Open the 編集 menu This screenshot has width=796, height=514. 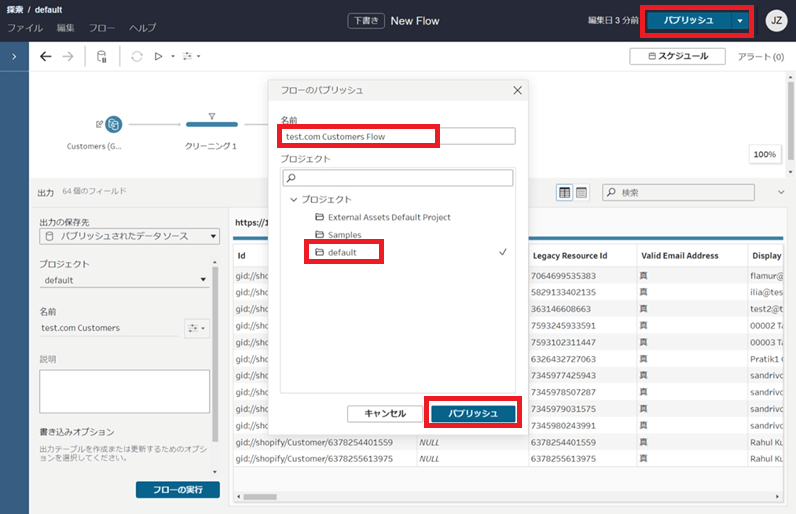pos(65,28)
